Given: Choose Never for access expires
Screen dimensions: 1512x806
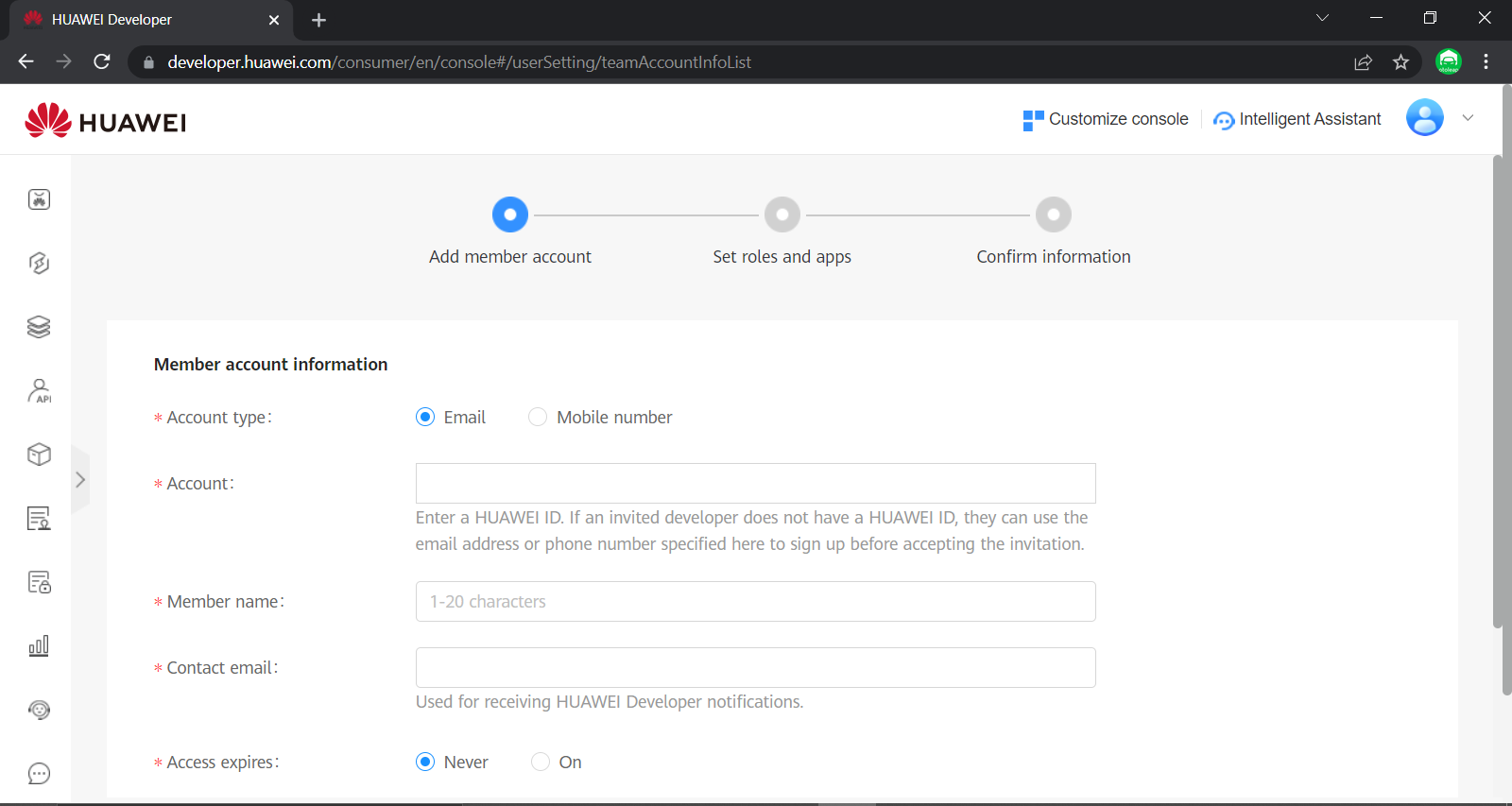Looking at the screenshot, I should click(425, 763).
